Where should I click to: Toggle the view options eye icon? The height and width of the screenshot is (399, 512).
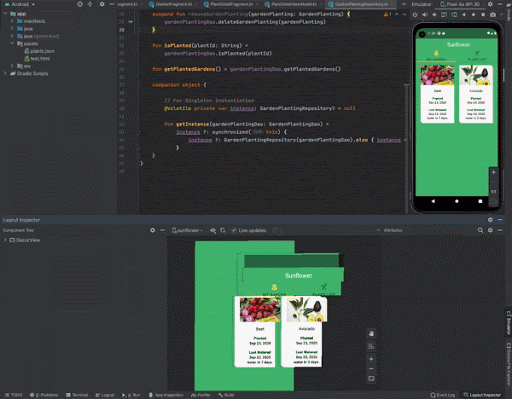tap(213, 230)
